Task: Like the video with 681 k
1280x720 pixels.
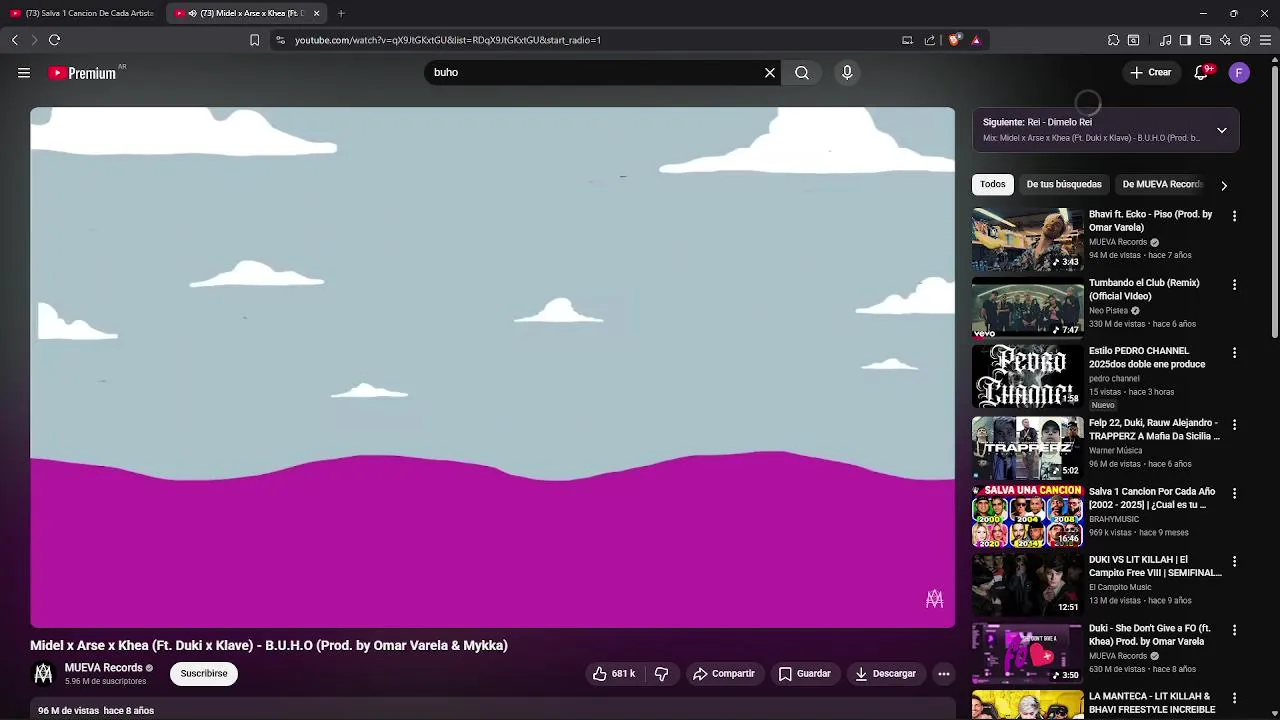Action: tap(613, 674)
